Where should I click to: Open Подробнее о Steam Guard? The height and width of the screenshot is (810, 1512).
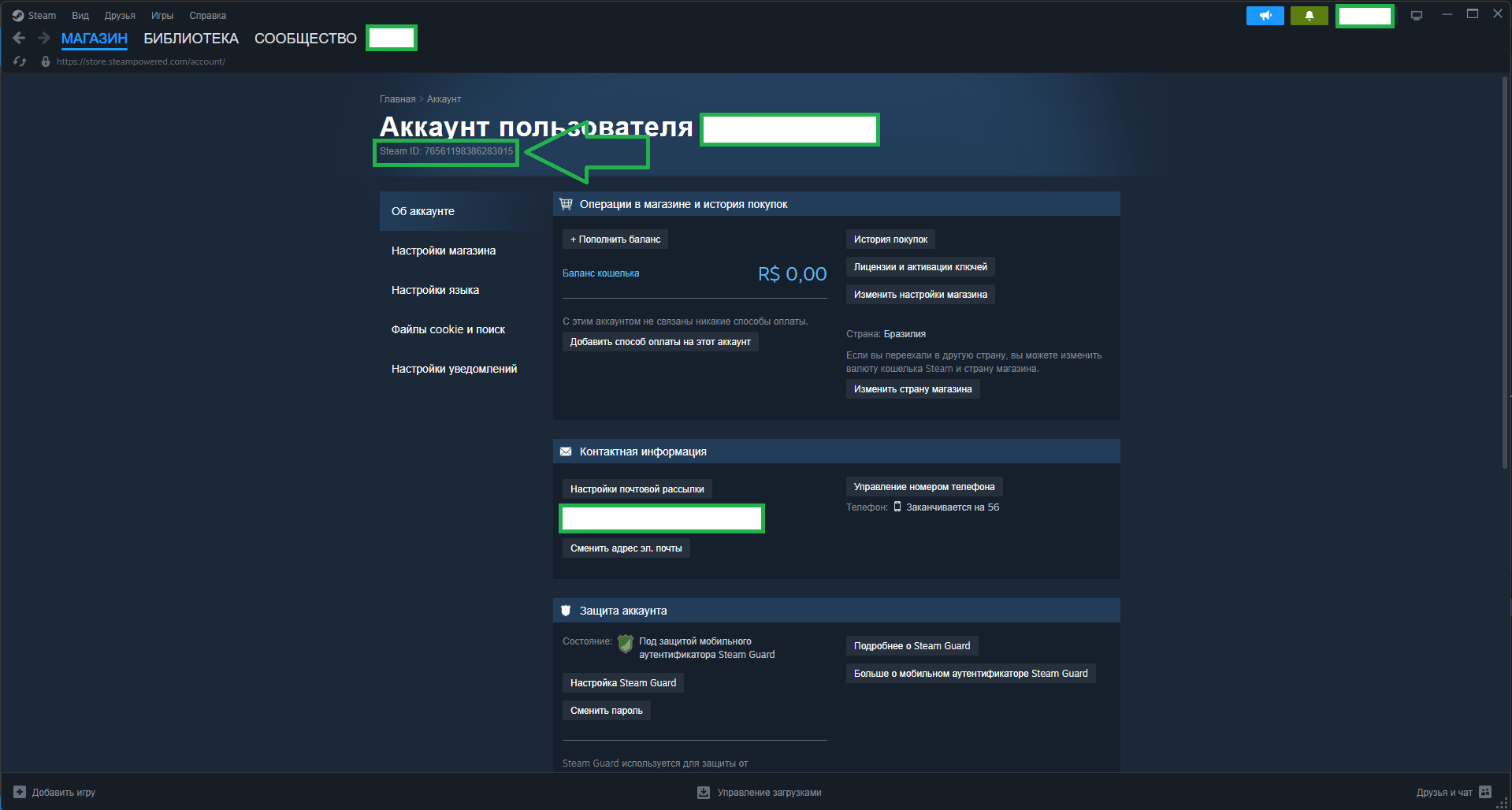pyautogui.click(x=912, y=646)
